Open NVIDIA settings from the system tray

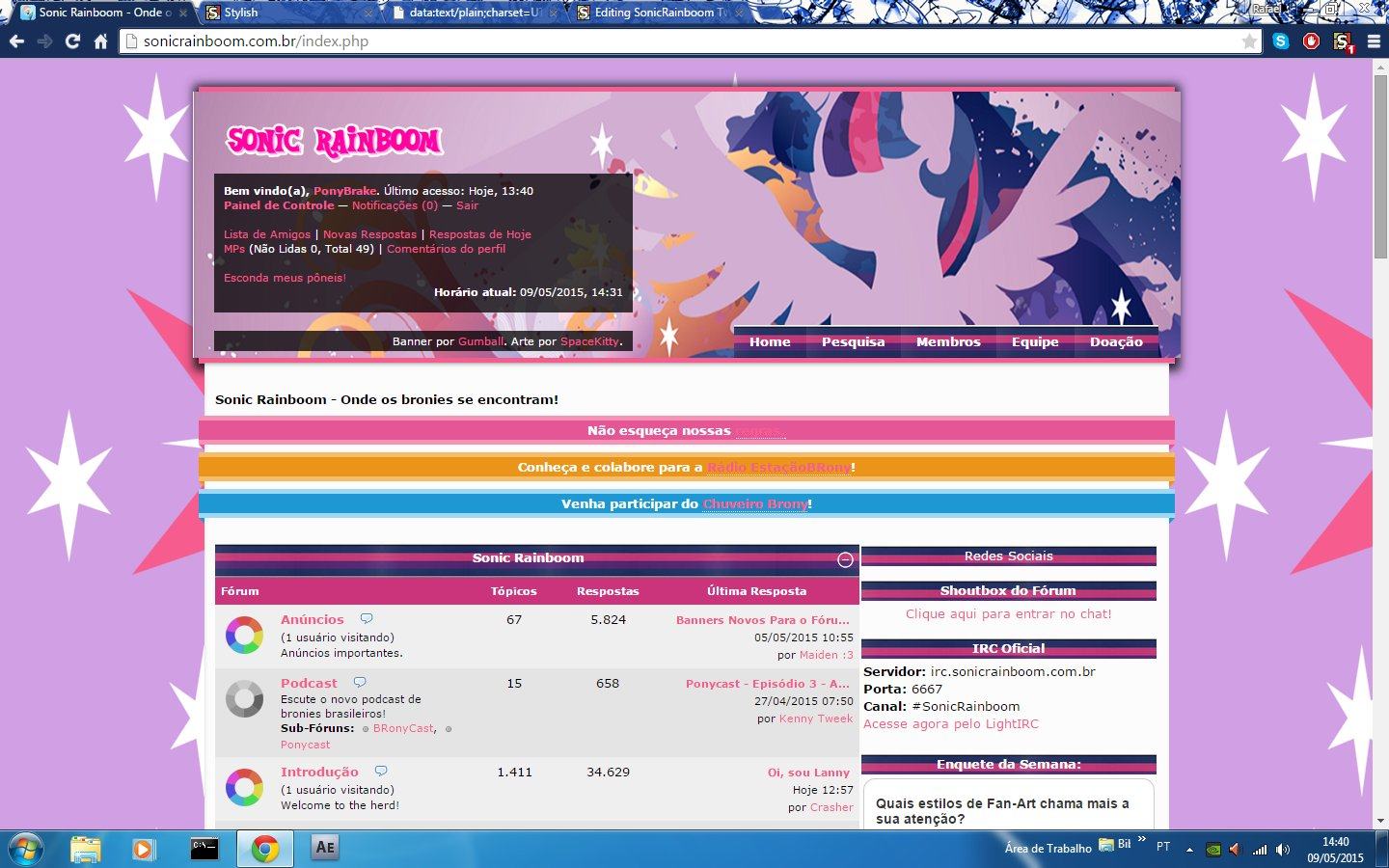point(1212,850)
